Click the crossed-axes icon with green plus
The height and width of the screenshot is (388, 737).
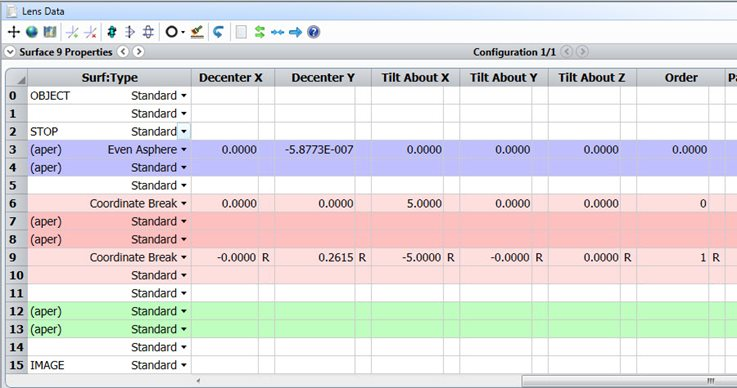(x=72, y=32)
